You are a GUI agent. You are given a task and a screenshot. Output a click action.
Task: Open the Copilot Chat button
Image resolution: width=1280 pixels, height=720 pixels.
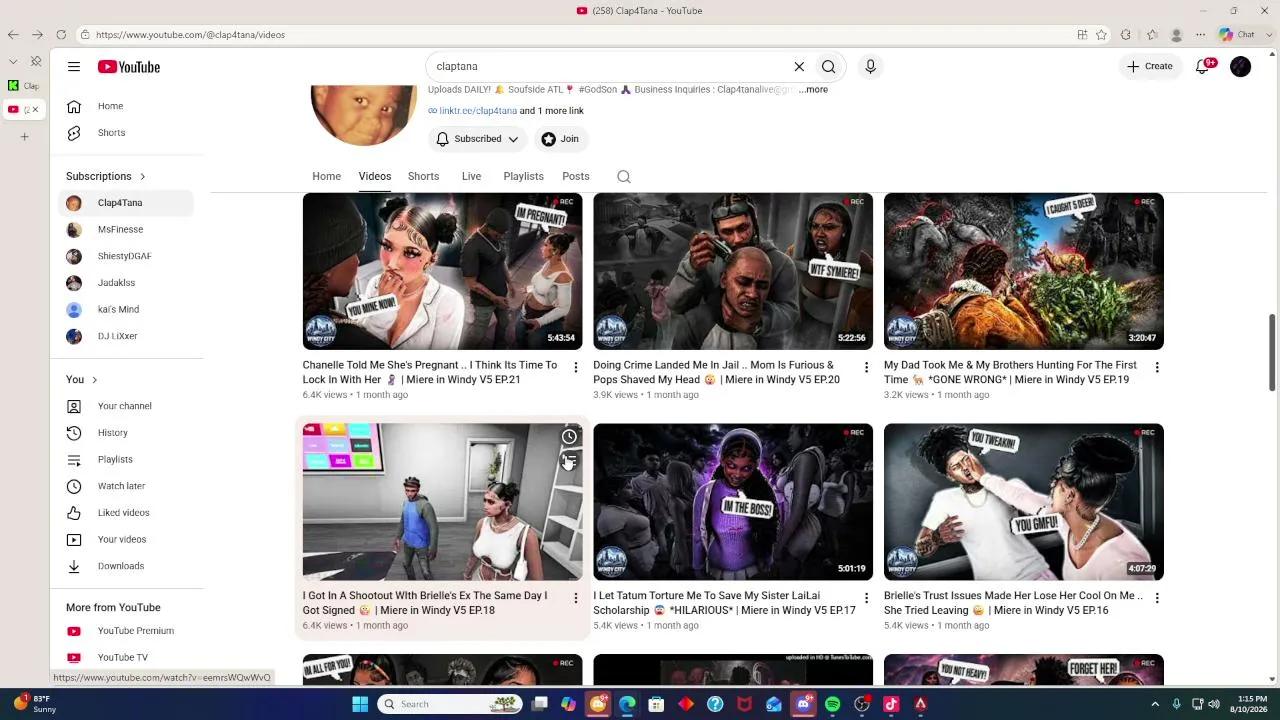click(x=1237, y=35)
